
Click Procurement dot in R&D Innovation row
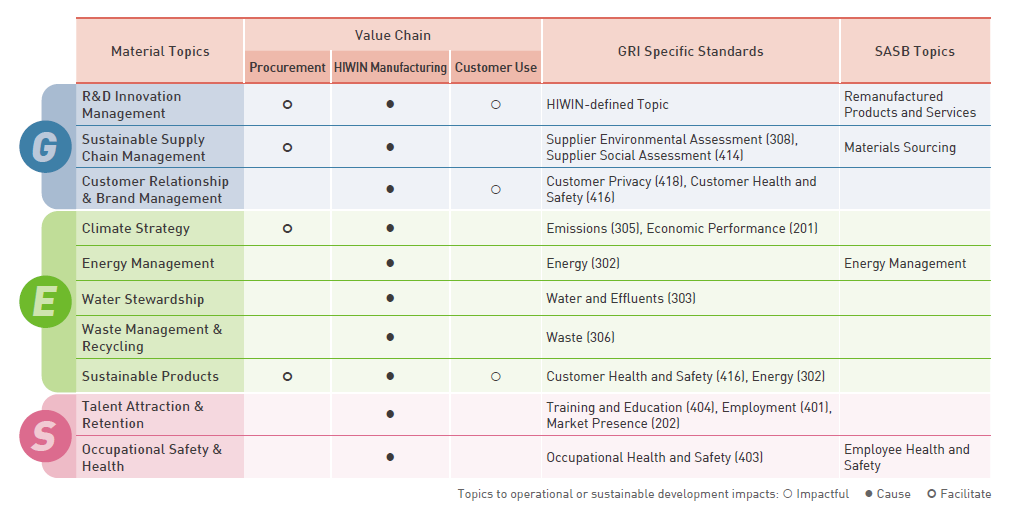287,104
